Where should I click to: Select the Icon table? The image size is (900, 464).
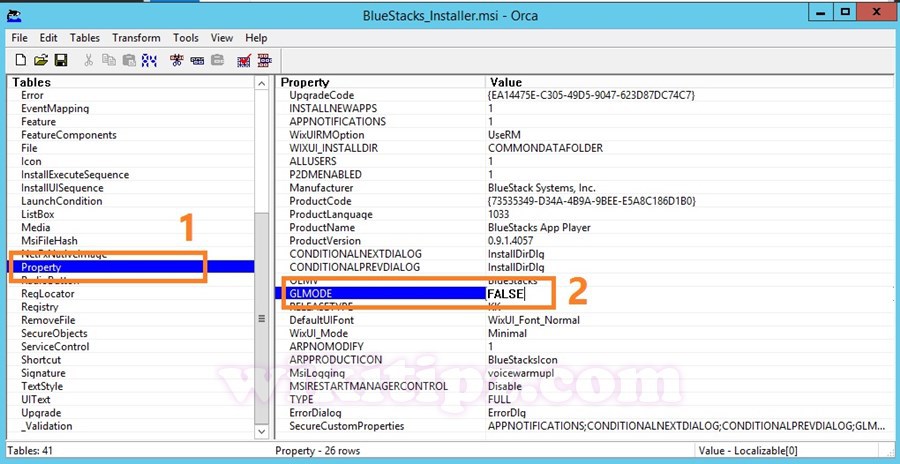(x=31, y=161)
